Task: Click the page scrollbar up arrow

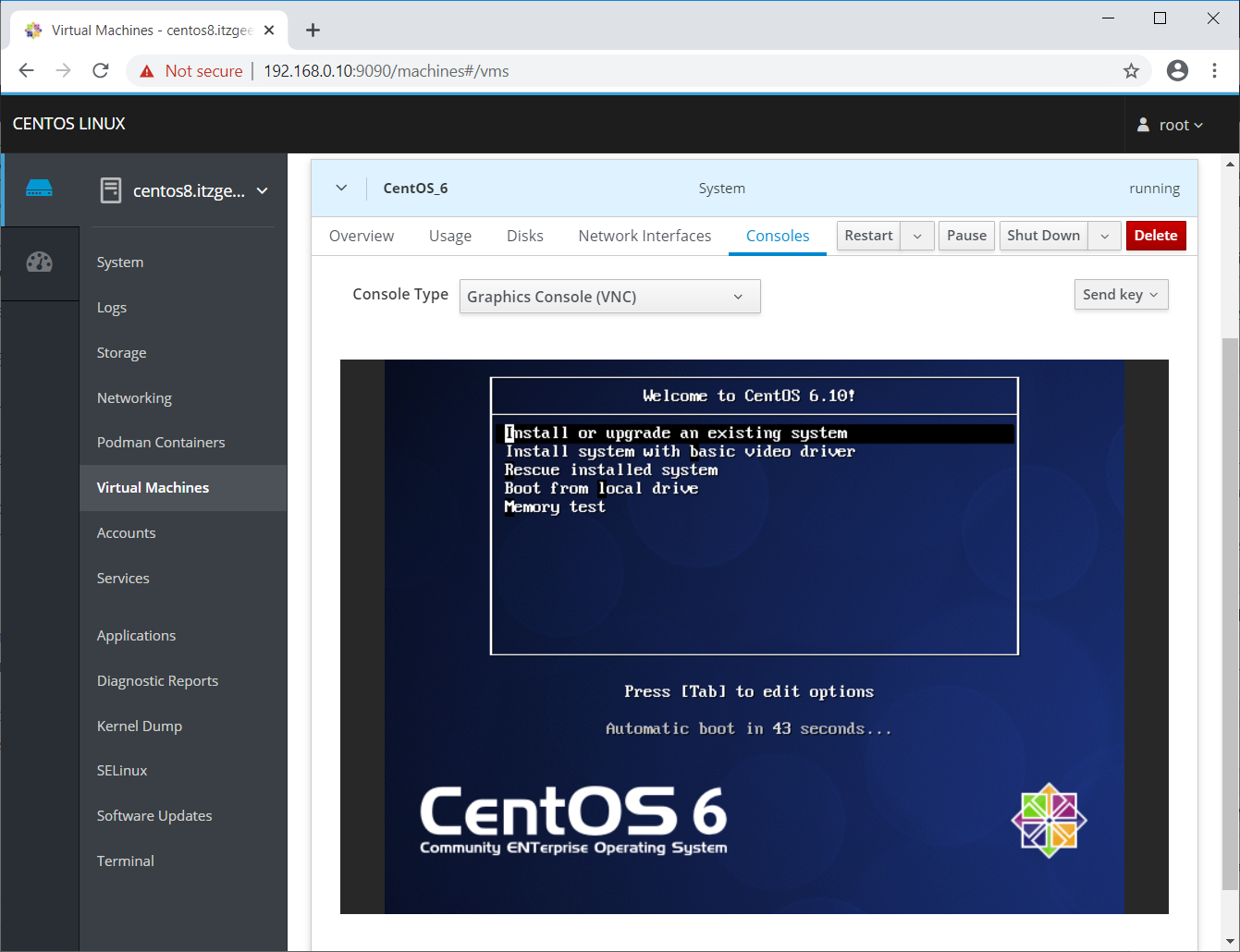Action: tap(1230, 165)
